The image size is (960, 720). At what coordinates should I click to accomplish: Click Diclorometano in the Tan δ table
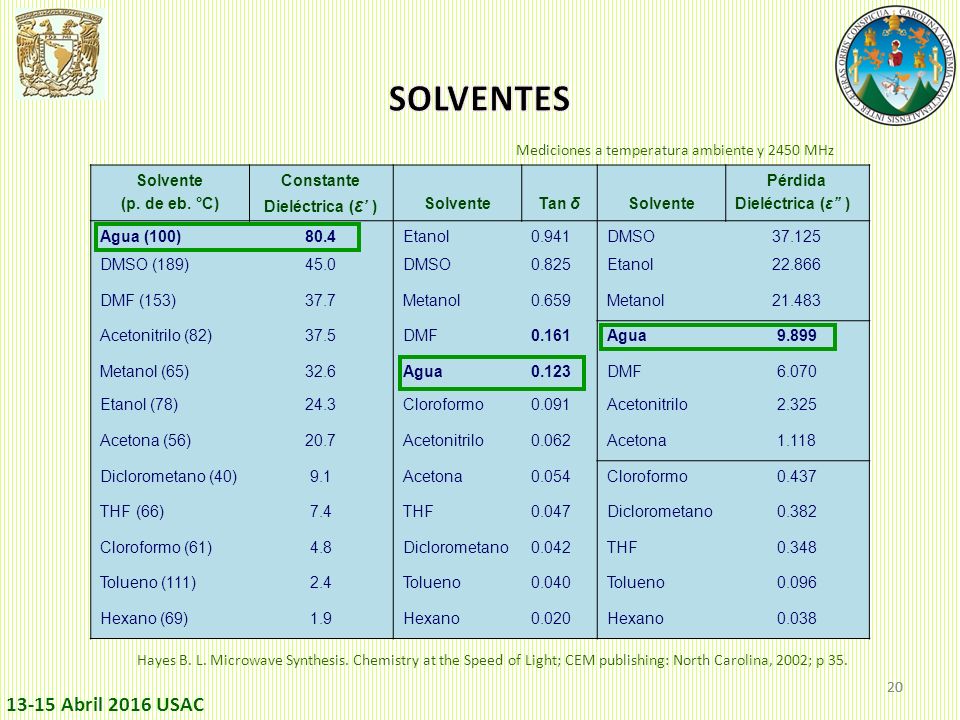coord(456,547)
